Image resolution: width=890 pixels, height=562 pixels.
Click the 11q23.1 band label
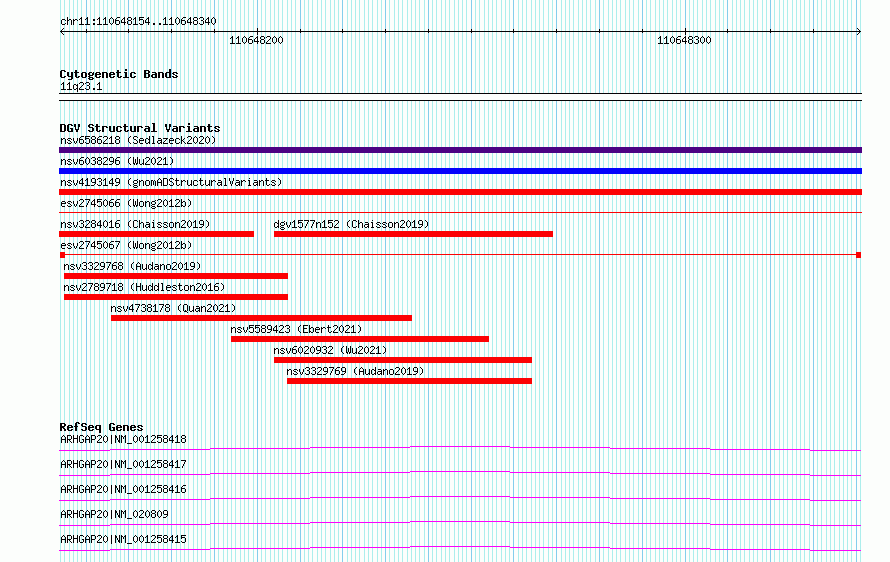(81, 86)
